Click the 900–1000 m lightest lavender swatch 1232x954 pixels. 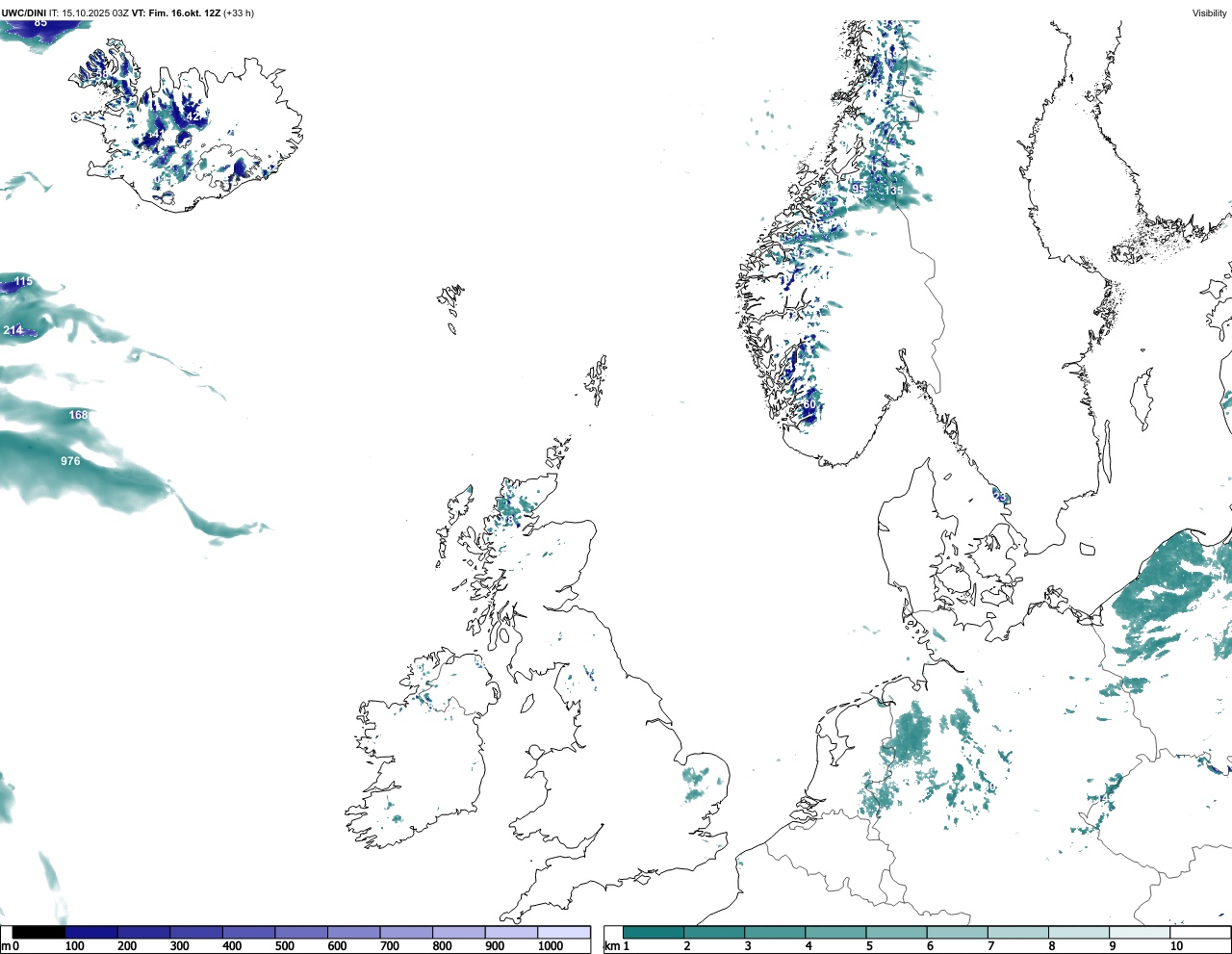pyautogui.click(x=511, y=932)
